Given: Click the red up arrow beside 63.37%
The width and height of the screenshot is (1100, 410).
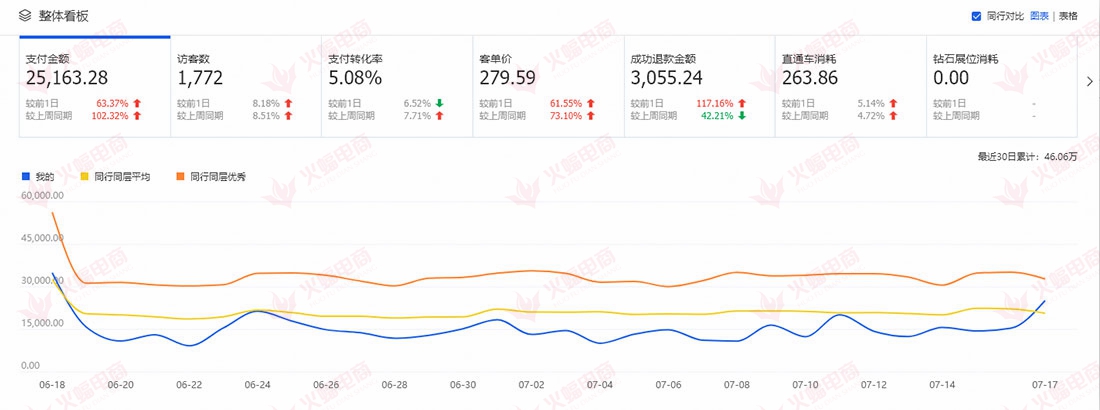Looking at the screenshot, I should (x=137, y=103).
